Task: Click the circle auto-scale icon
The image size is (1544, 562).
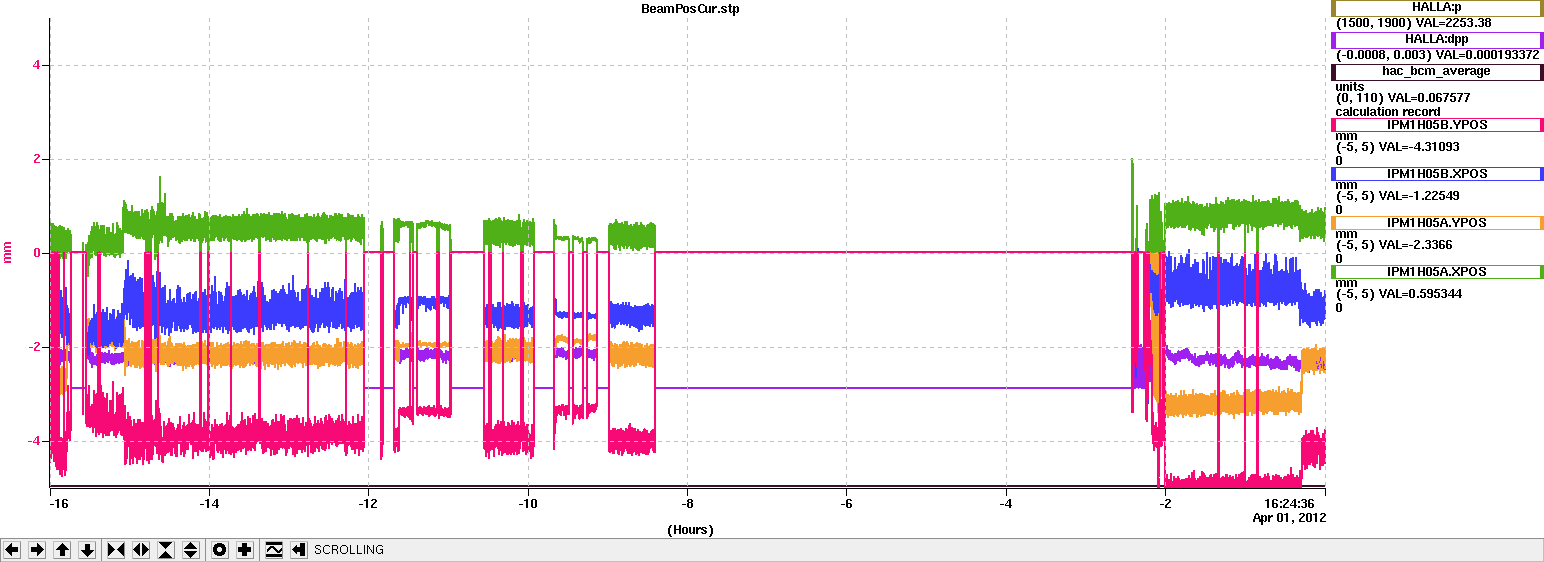Action: pos(220,550)
